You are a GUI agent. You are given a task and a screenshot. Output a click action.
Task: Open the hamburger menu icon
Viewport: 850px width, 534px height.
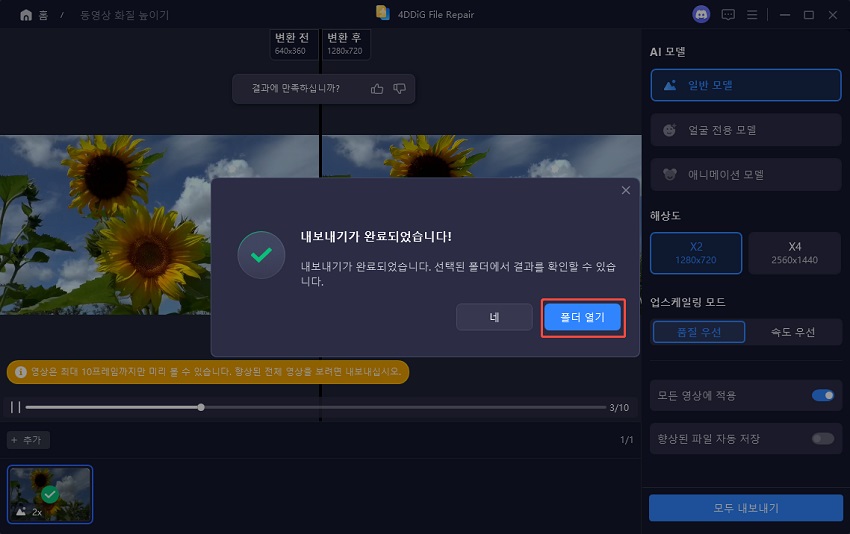pyautogui.click(x=752, y=15)
